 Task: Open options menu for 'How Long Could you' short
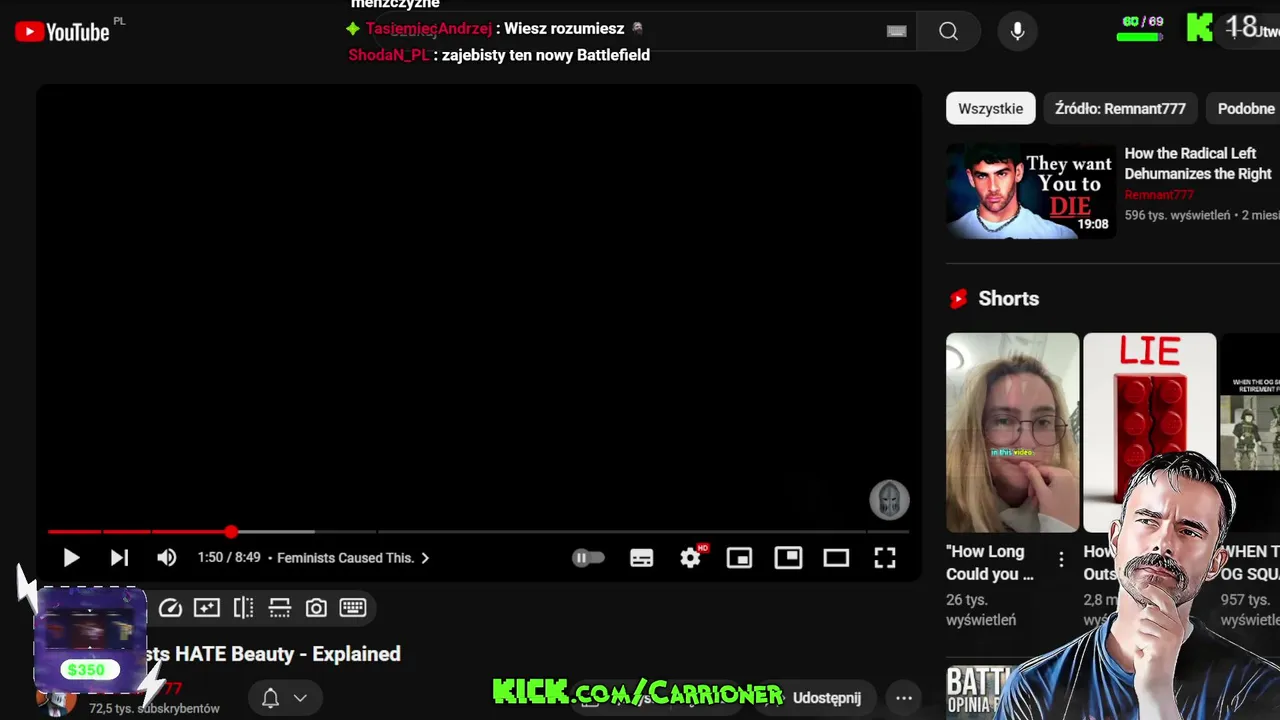[x=1061, y=559]
